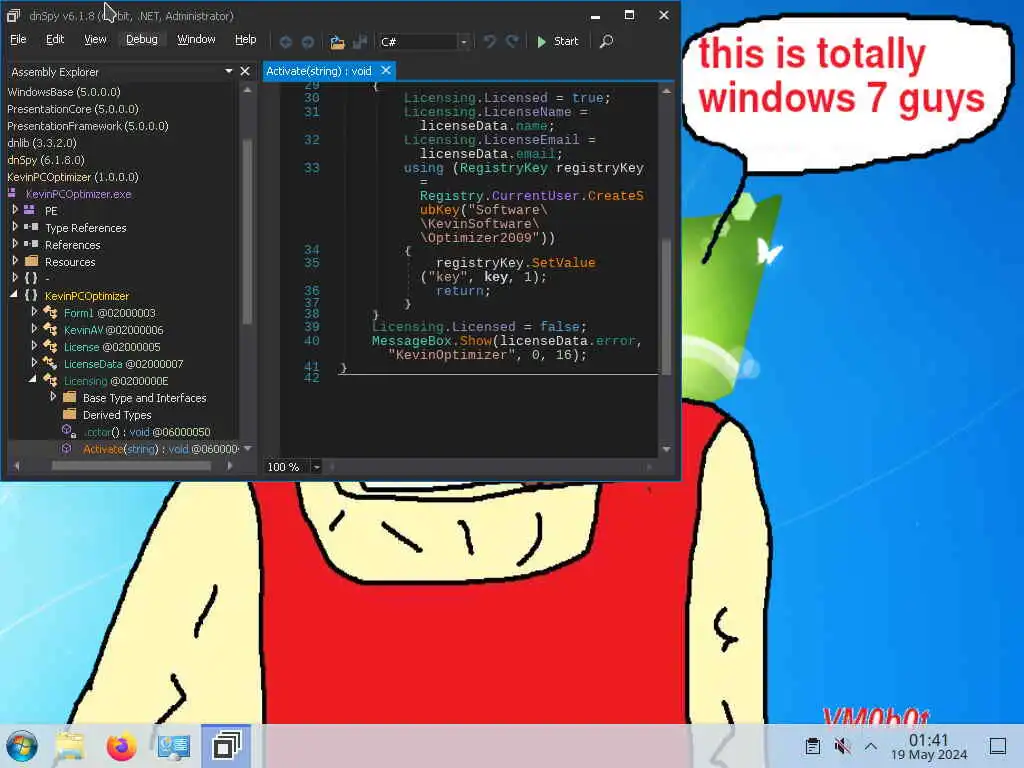Select the Form1 class icon
This screenshot has height=768, width=1024.
(x=50, y=312)
